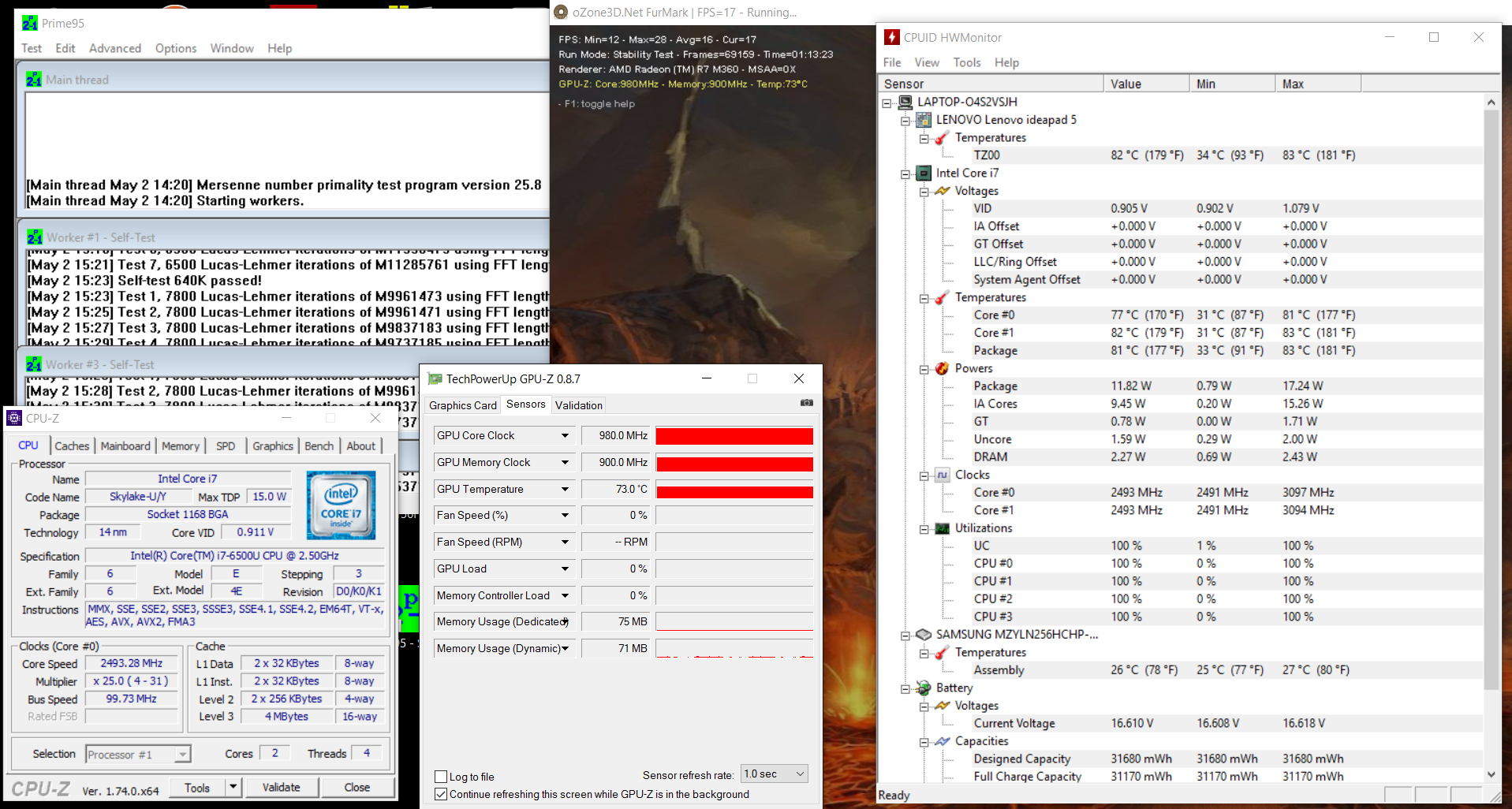Screen dimensions: 1512x809
Task: Switch to the Mainboard tab in CPU-Z
Action: coord(125,446)
